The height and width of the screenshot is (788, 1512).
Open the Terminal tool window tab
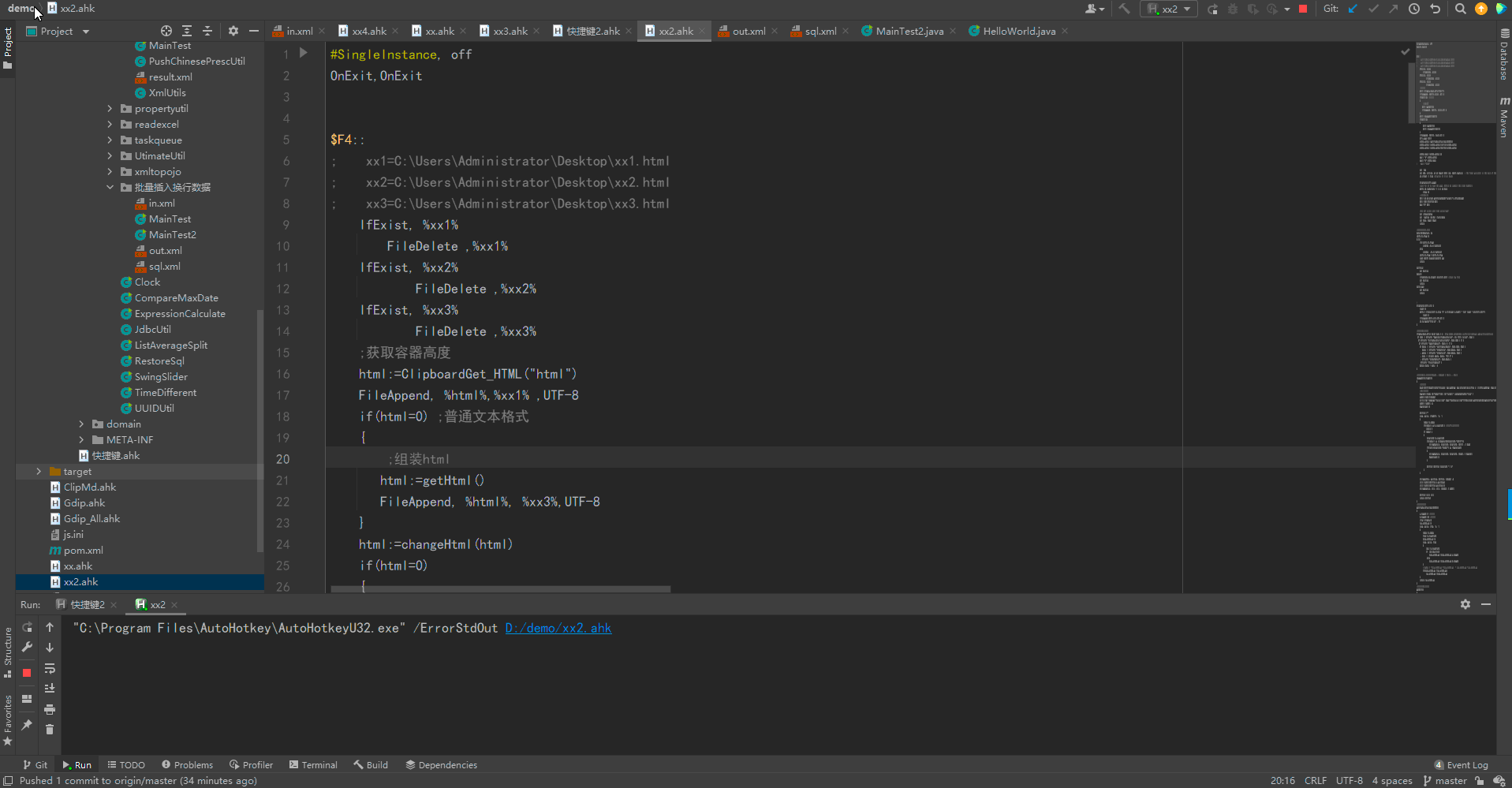pyautogui.click(x=313, y=764)
